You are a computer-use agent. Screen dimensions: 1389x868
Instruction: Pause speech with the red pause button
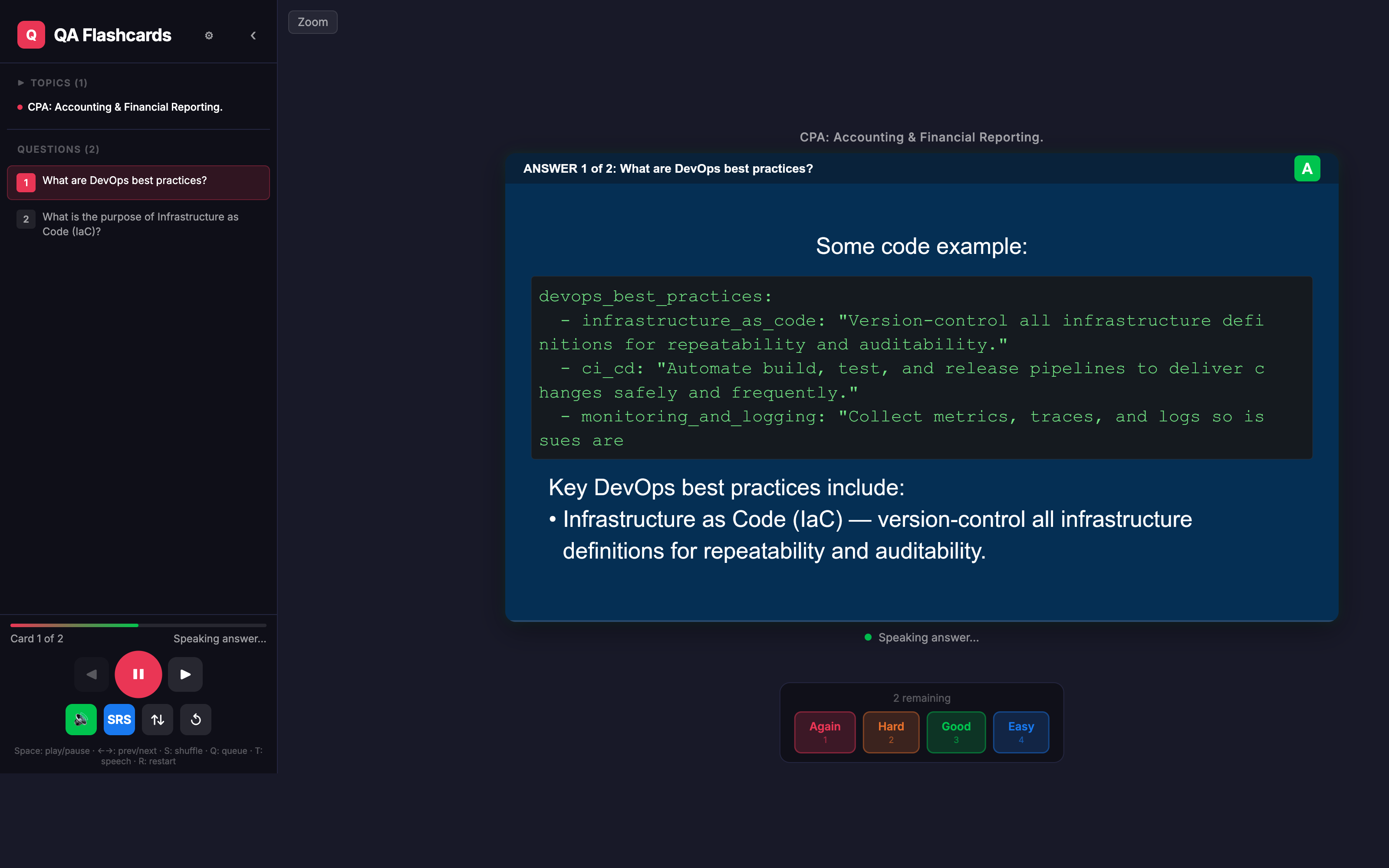coord(138,674)
